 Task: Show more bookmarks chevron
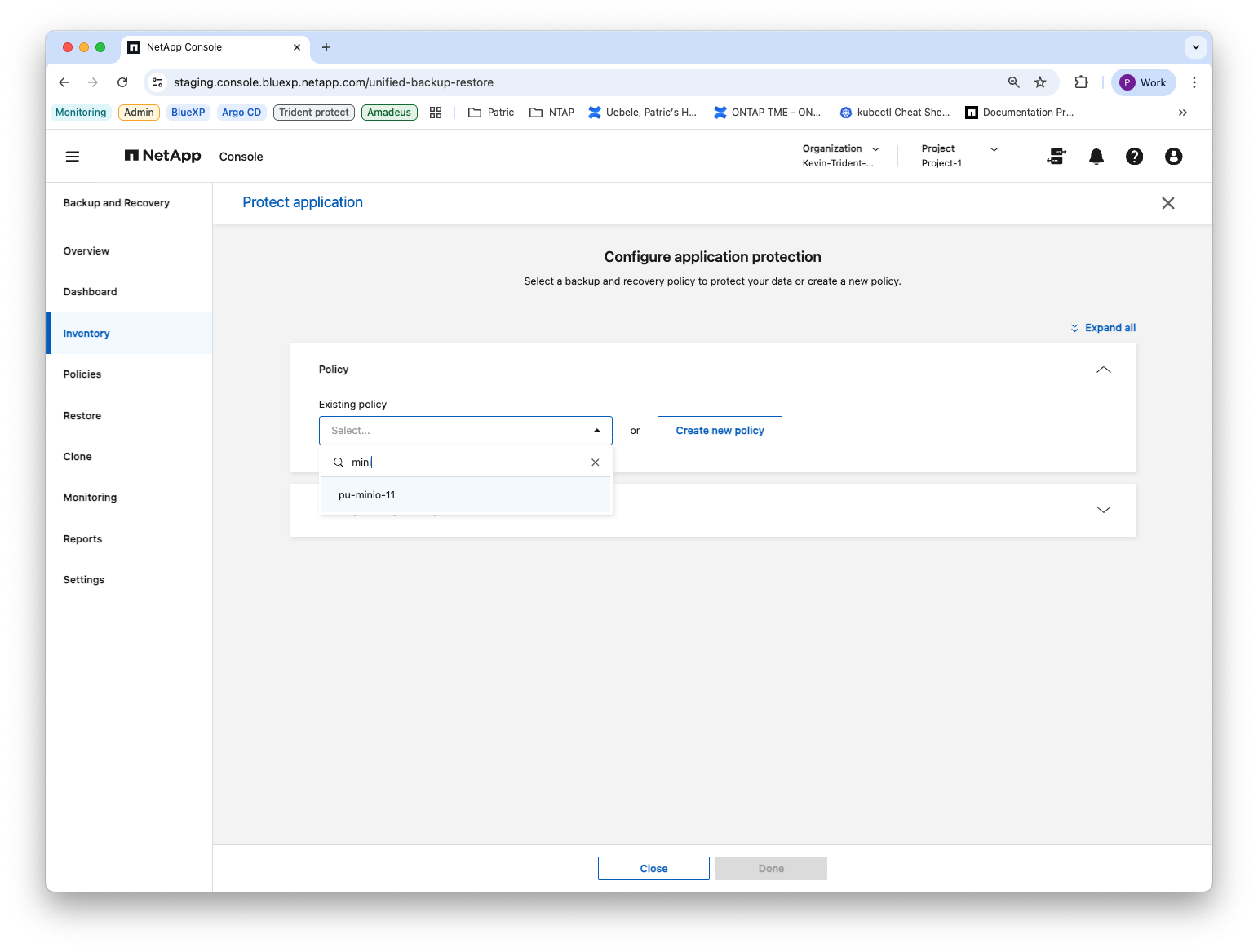pos(1183,113)
